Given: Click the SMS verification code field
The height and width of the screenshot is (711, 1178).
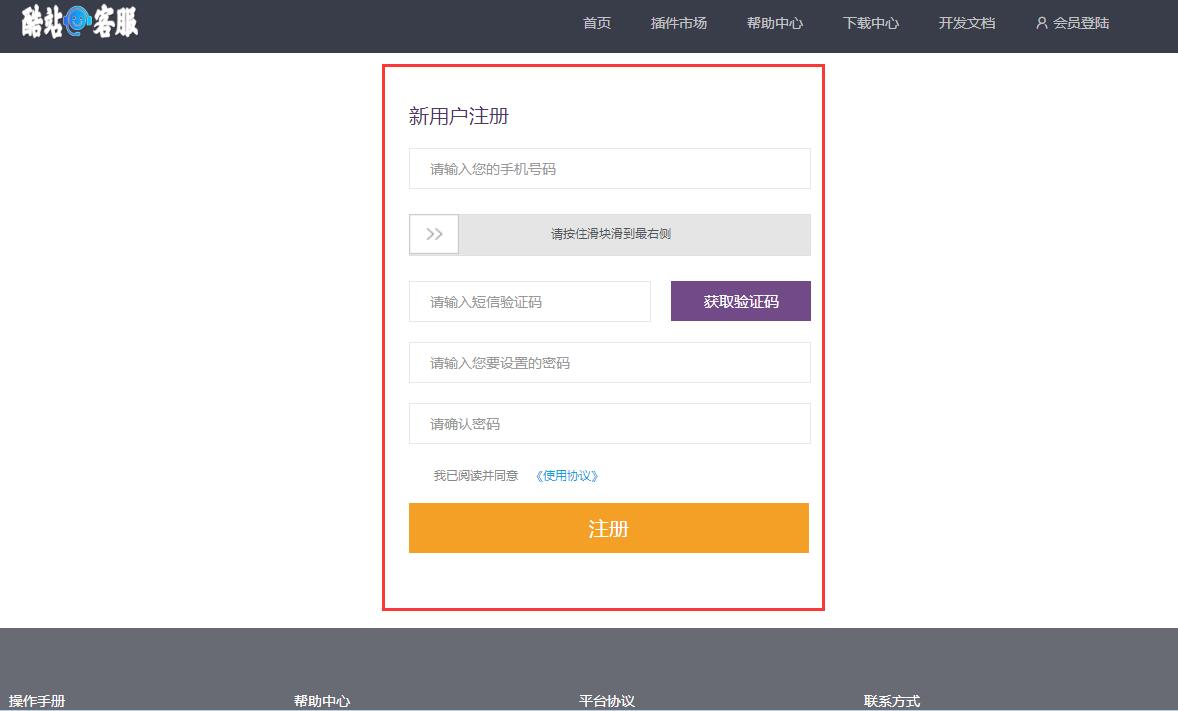Looking at the screenshot, I should 529,302.
